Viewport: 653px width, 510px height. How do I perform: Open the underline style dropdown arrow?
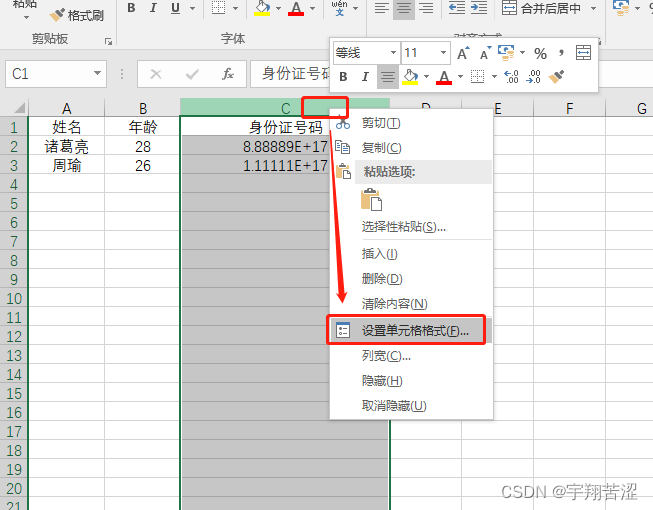[x=192, y=8]
